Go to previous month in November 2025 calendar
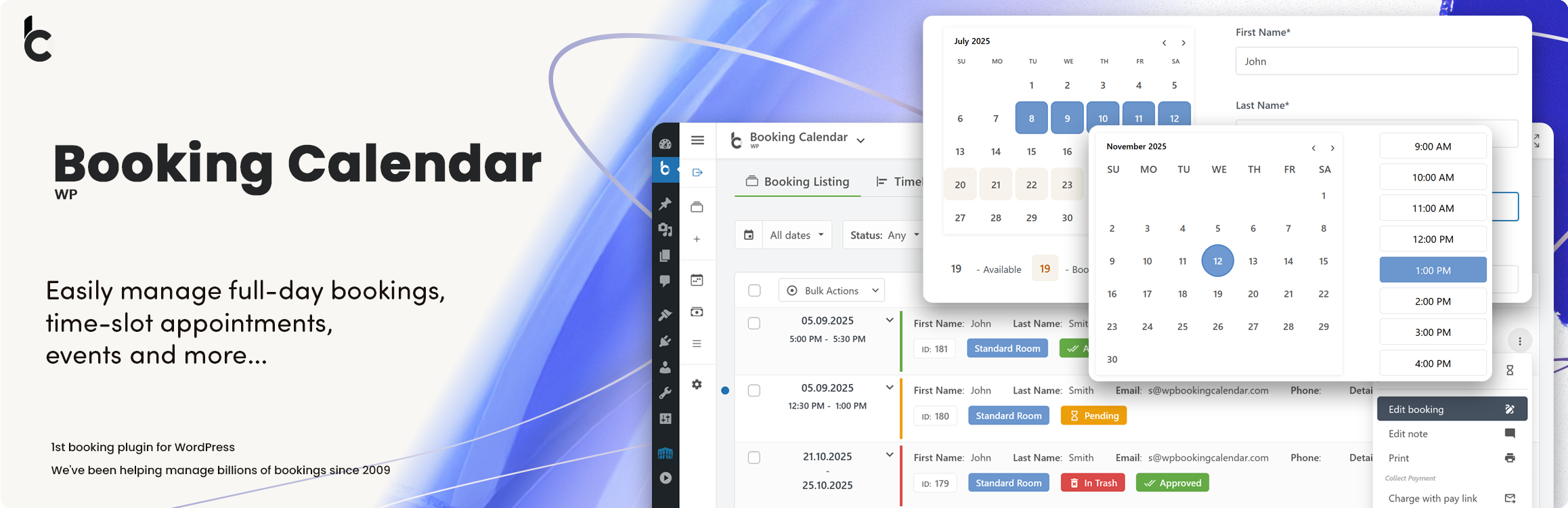 point(1313,148)
